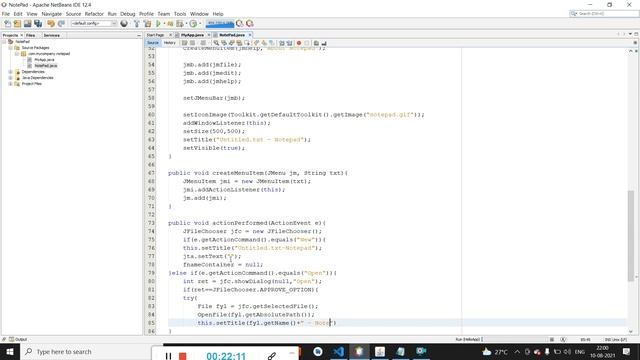Collapse the com.mycompany.notepad package node
This screenshot has height=360, width=640.
pos(17,53)
